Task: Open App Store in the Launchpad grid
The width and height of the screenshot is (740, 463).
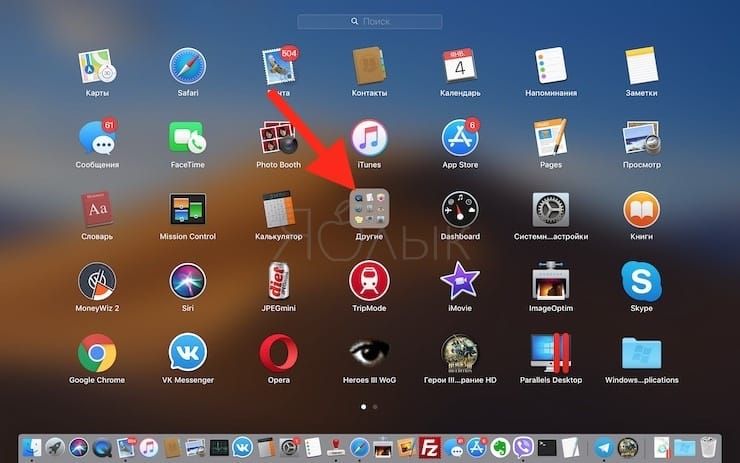Action: point(460,138)
